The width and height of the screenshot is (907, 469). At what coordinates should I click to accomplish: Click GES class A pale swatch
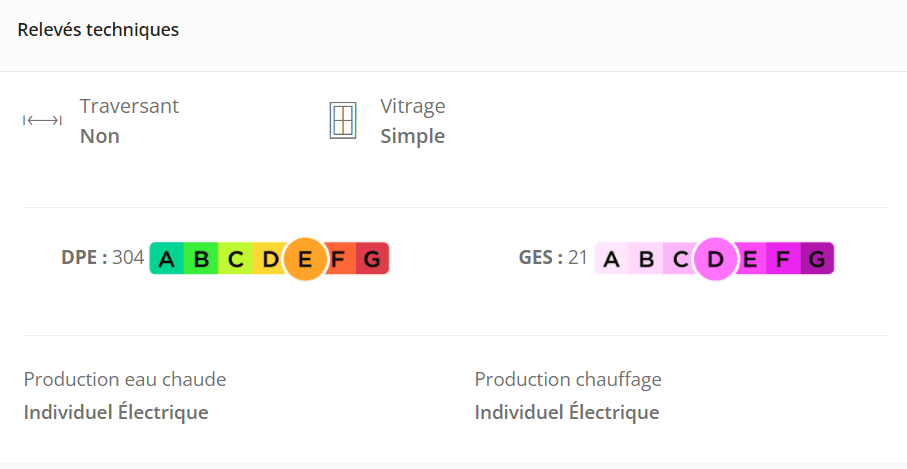(x=612, y=260)
